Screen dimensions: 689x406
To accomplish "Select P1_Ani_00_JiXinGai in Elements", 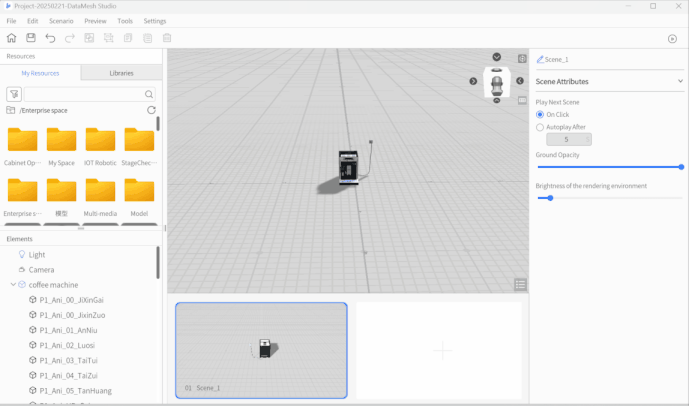I will click(x=71, y=300).
